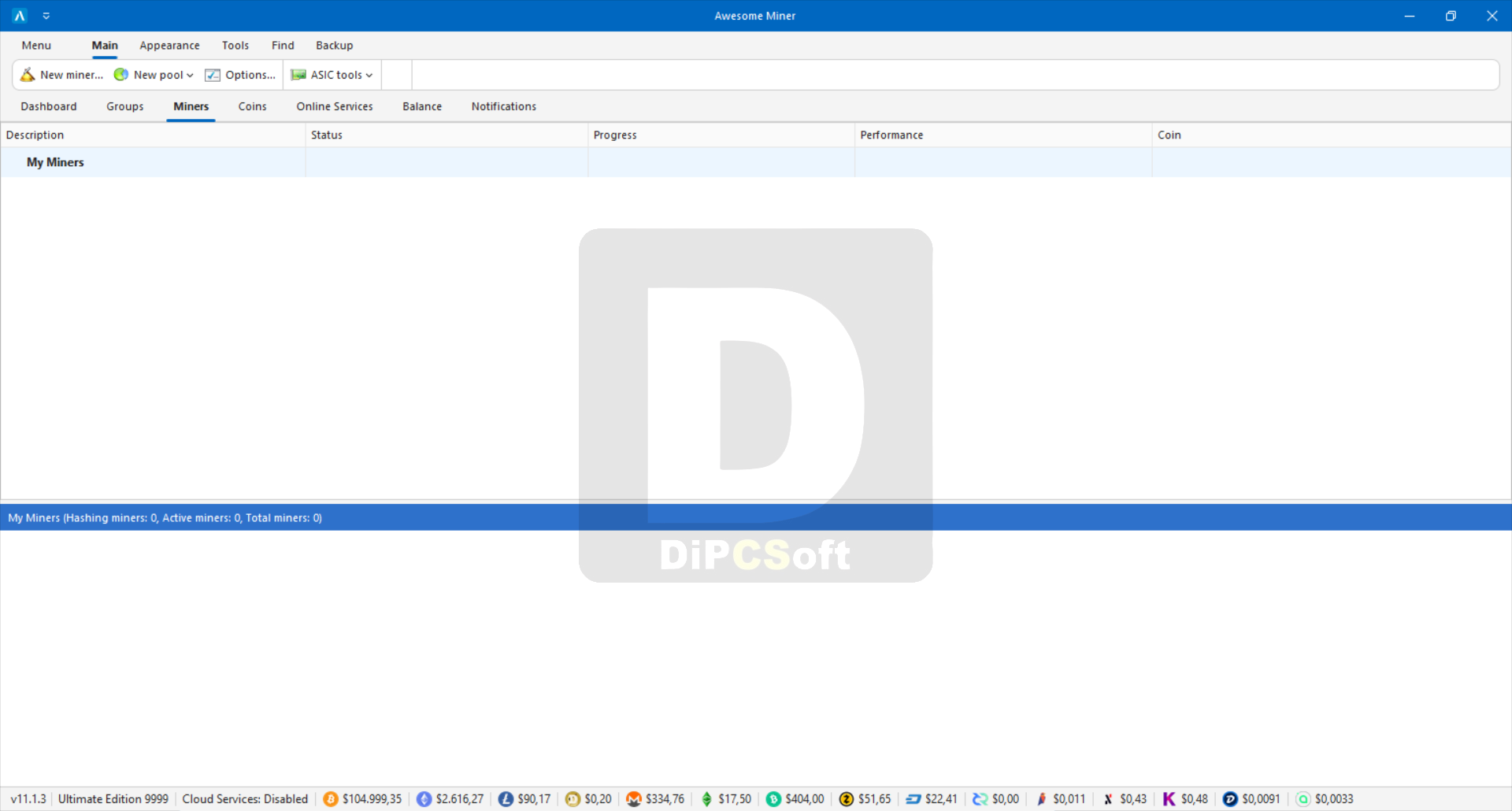Open the Groups tab

125,106
